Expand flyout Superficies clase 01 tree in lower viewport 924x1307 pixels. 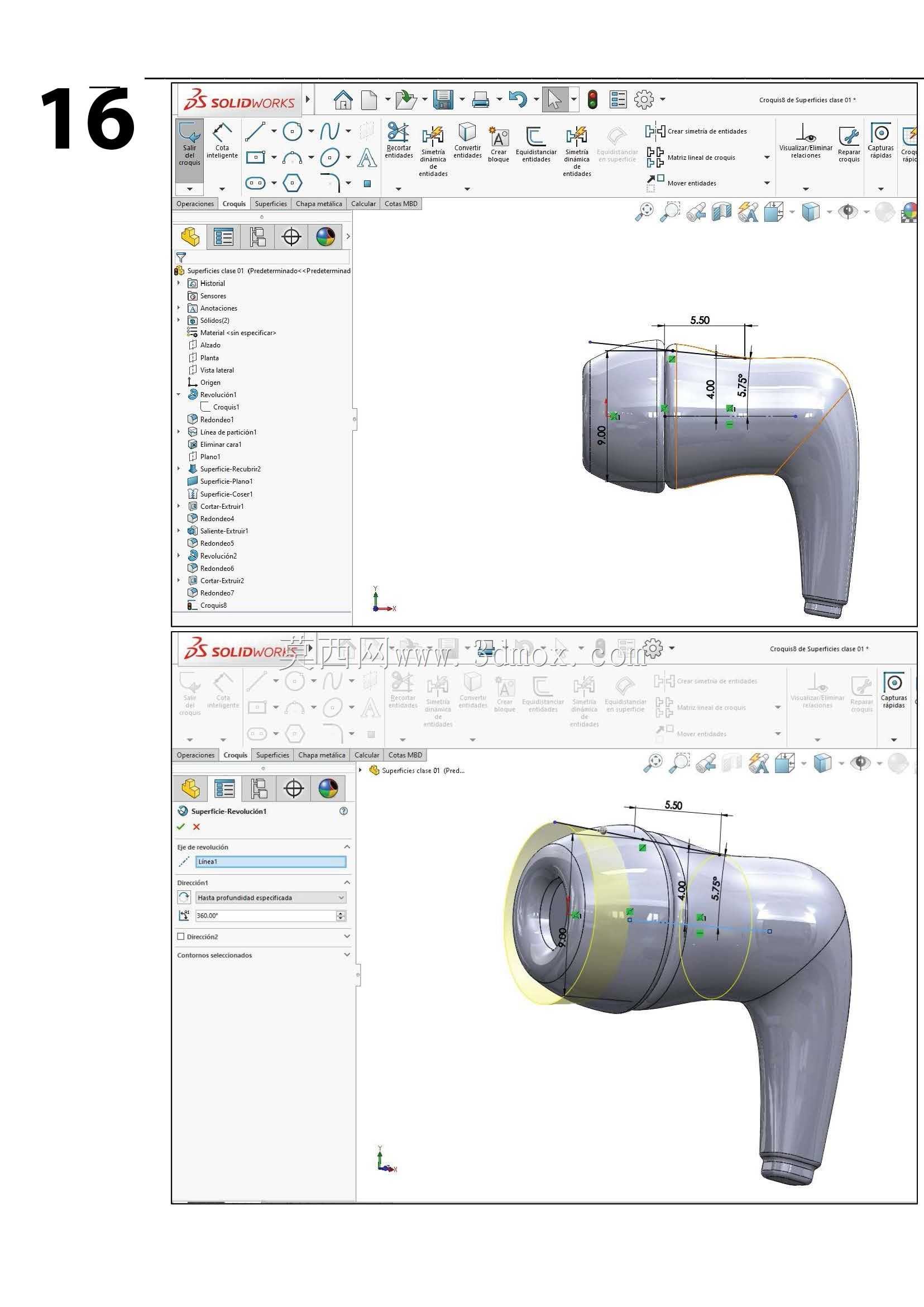point(360,770)
